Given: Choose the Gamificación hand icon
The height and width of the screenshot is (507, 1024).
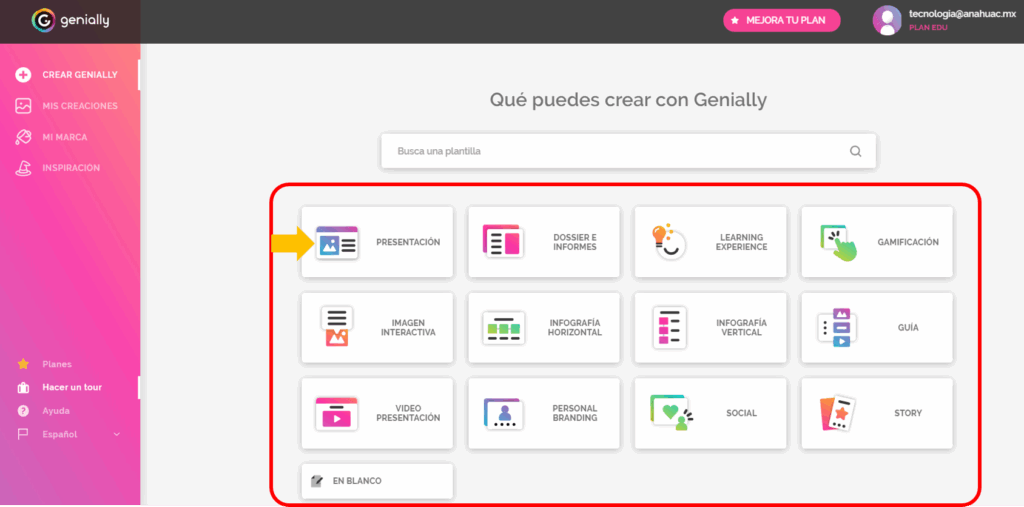Looking at the screenshot, I should click(x=839, y=242).
